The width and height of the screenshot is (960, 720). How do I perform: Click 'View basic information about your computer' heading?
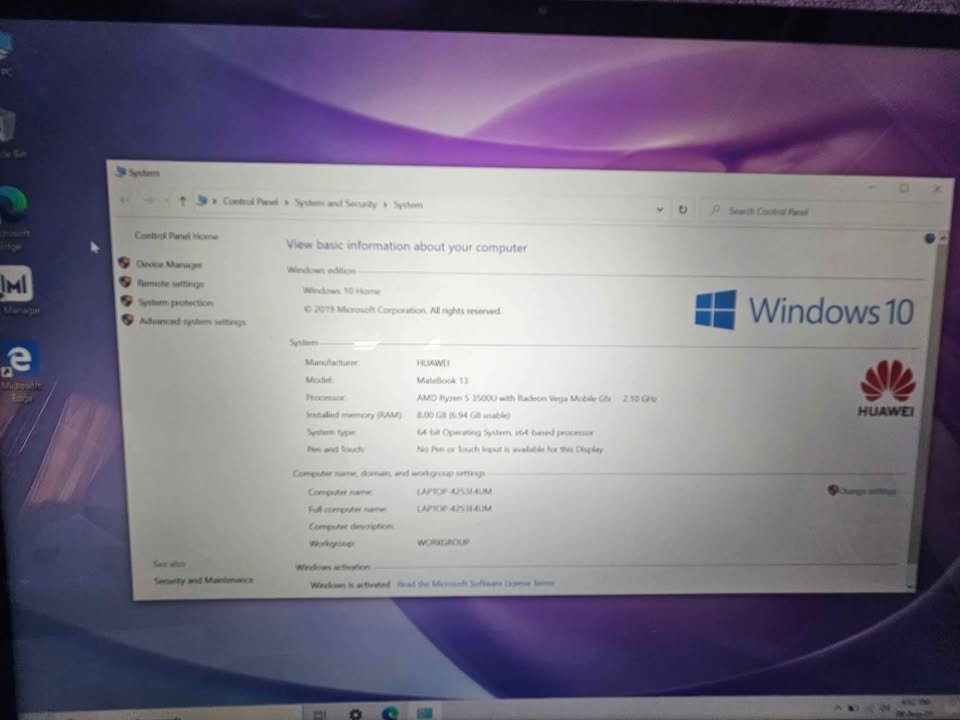tap(407, 246)
